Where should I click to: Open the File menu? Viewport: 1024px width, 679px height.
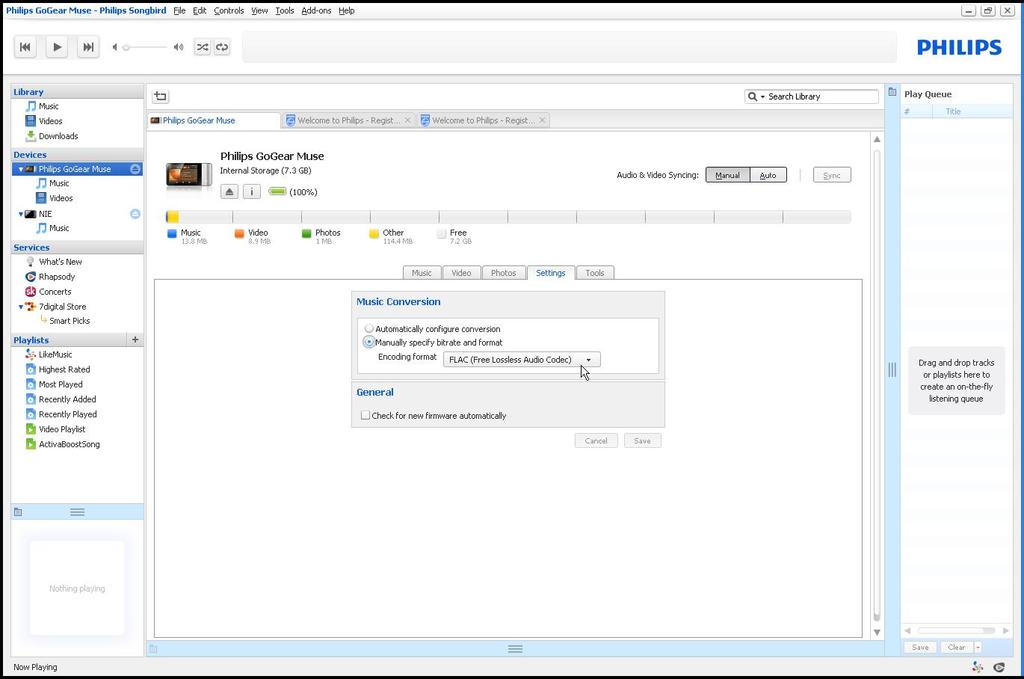click(x=180, y=10)
